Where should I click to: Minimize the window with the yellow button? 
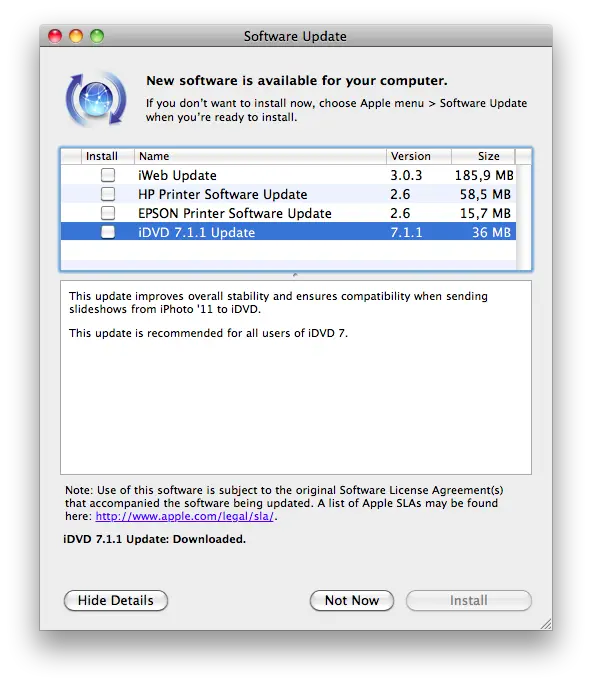[76, 36]
